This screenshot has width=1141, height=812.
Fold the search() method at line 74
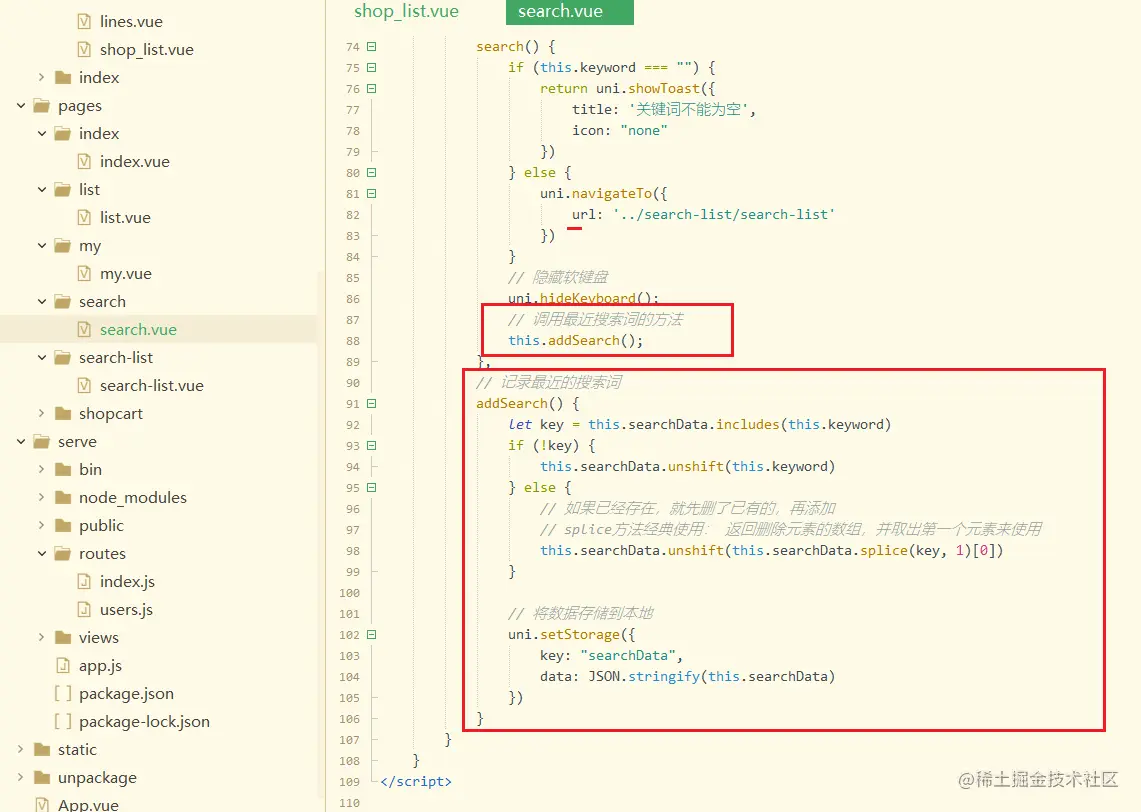pos(372,47)
